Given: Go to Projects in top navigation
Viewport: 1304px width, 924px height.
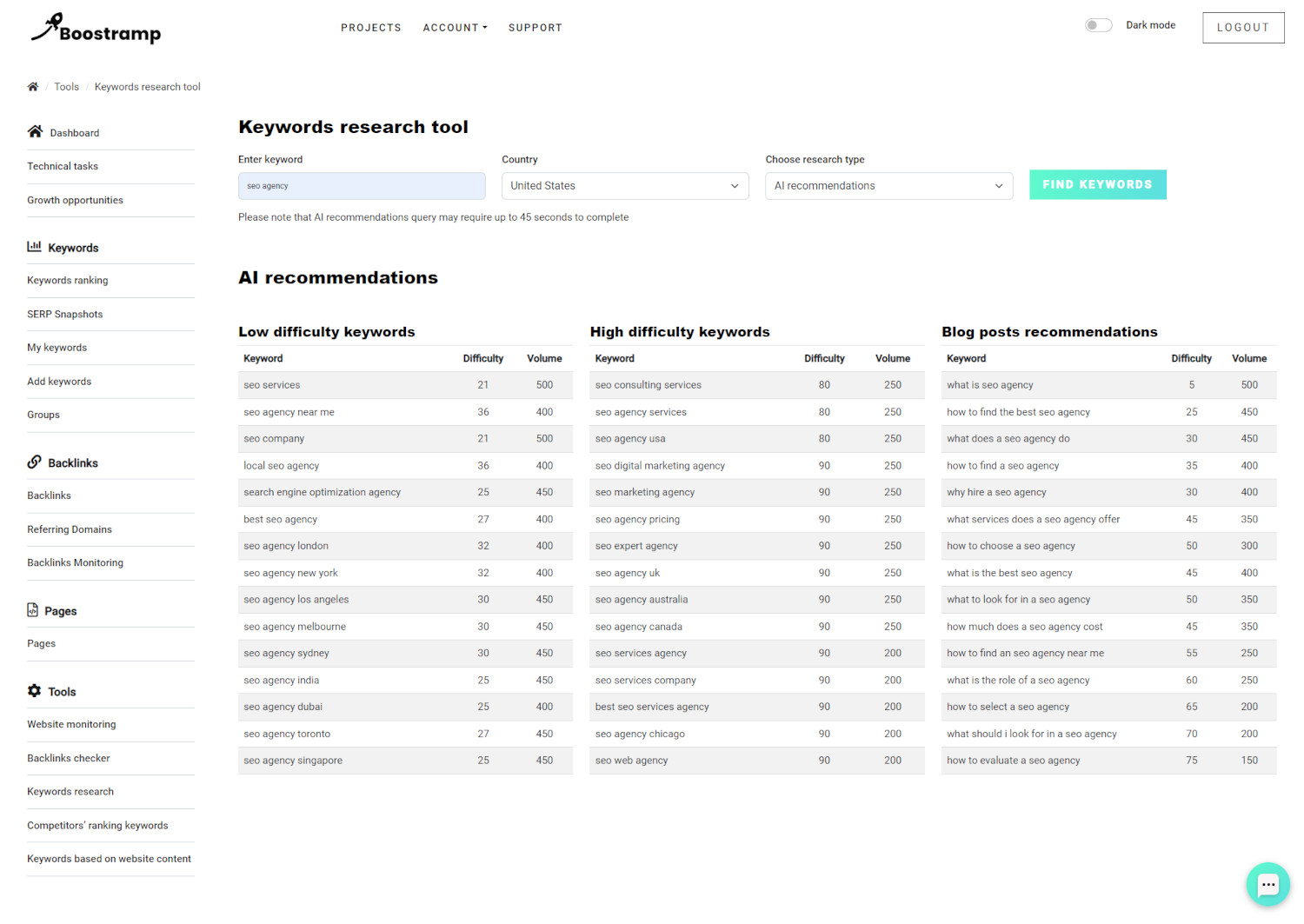Looking at the screenshot, I should pos(371,28).
